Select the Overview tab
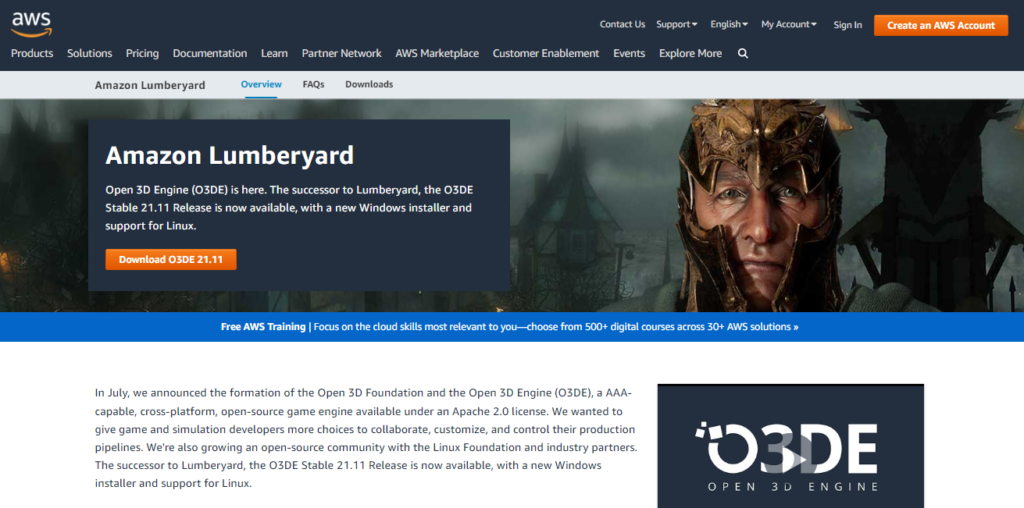The image size is (1024, 508). point(261,85)
